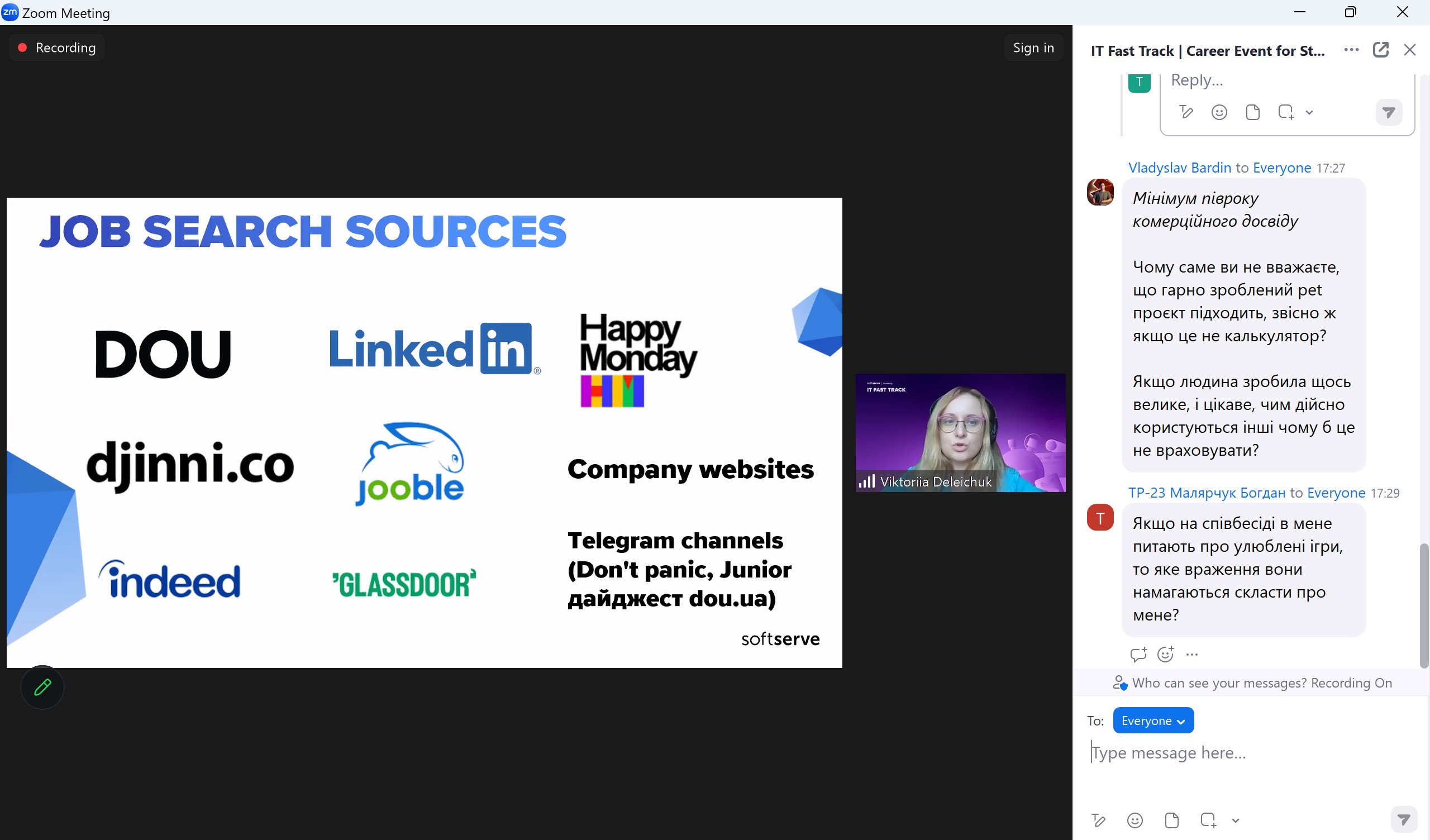Open more actions for Малярчук's message
1430x840 pixels.
point(1191,655)
